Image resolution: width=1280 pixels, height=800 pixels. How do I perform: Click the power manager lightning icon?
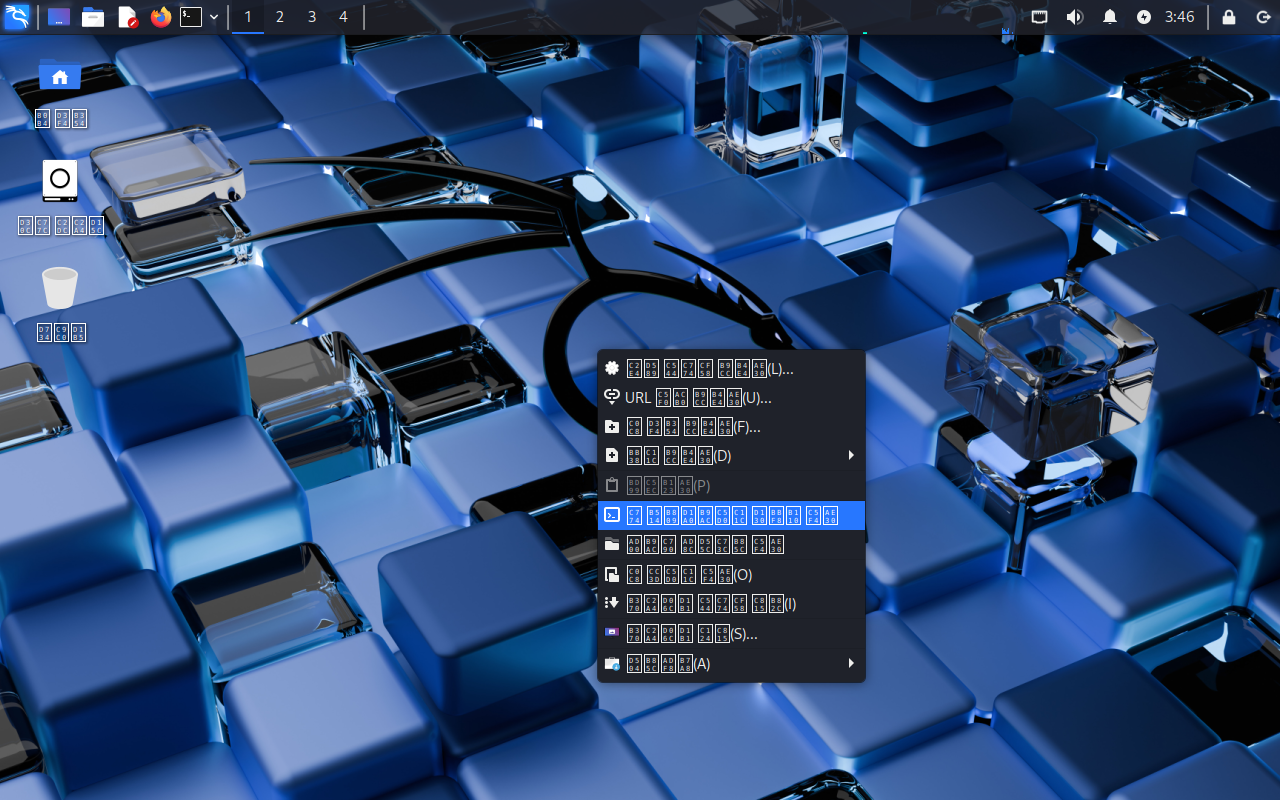click(1144, 17)
